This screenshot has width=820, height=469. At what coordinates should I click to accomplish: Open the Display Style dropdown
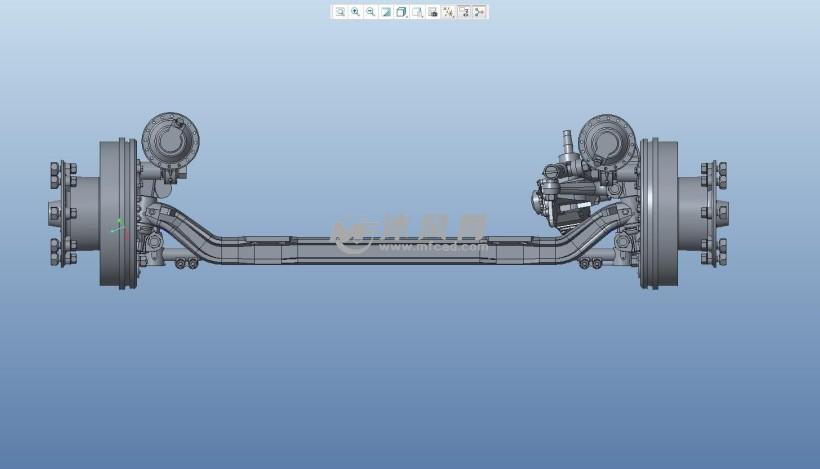pyautogui.click(x=402, y=12)
